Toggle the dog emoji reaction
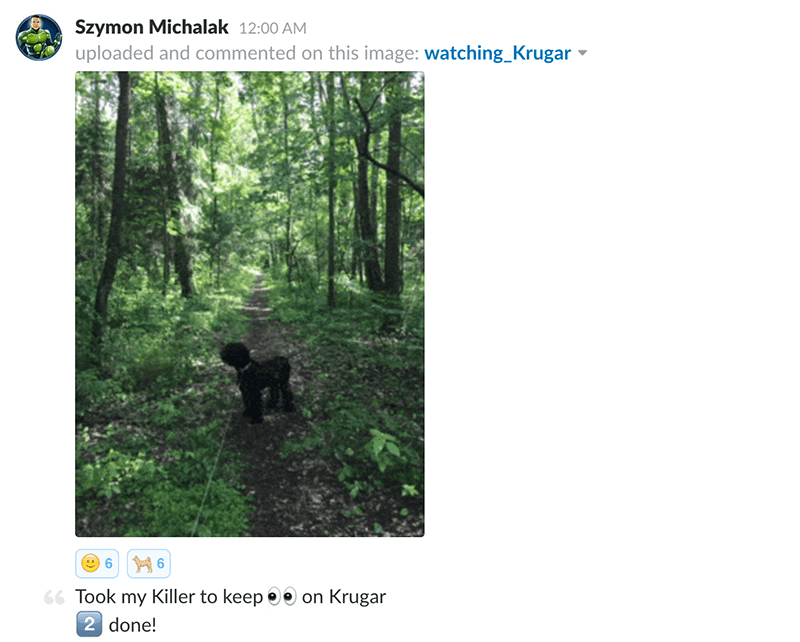 [x=148, y=563]
